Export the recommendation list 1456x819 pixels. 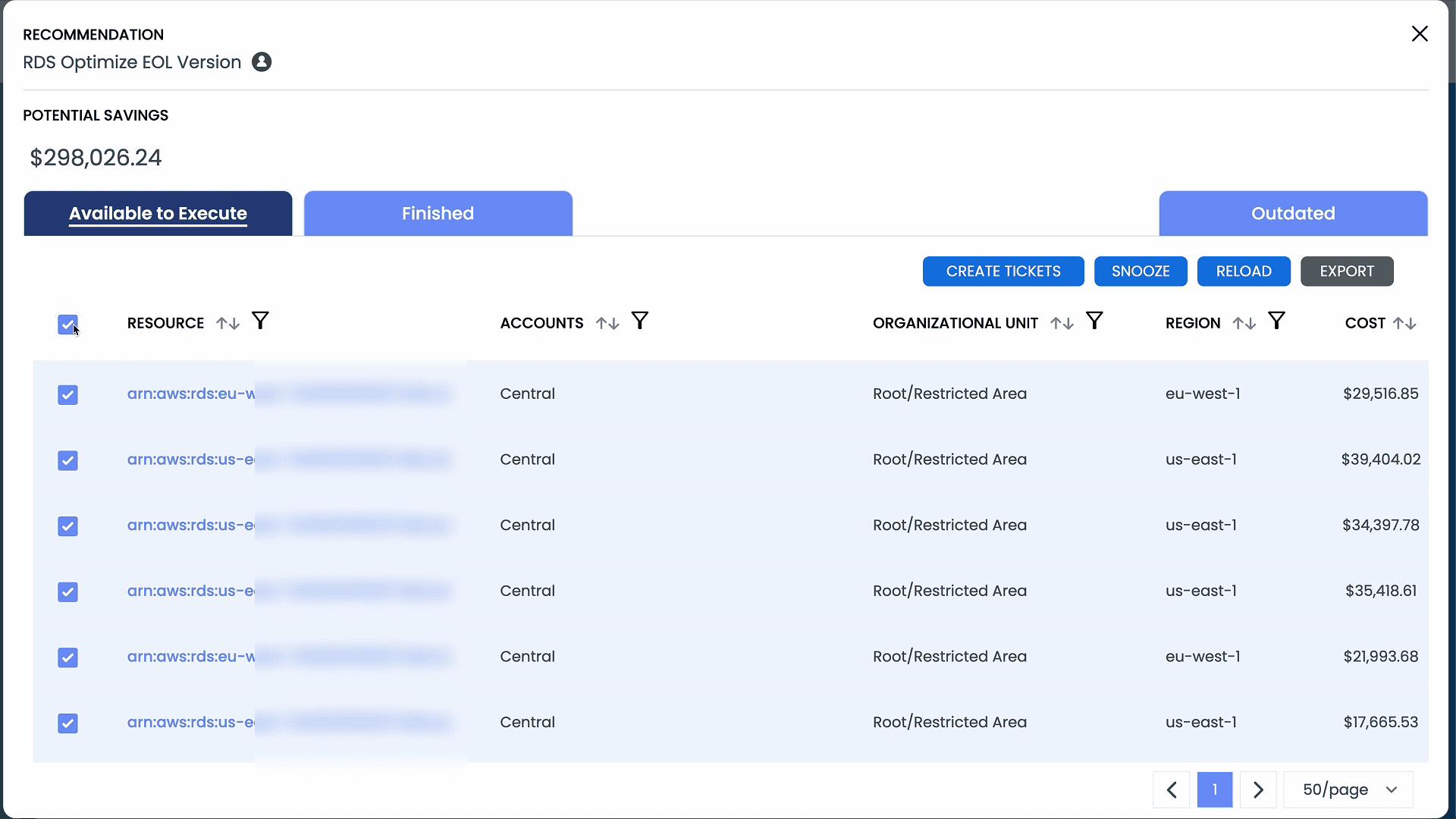[x=1346, y=271]
